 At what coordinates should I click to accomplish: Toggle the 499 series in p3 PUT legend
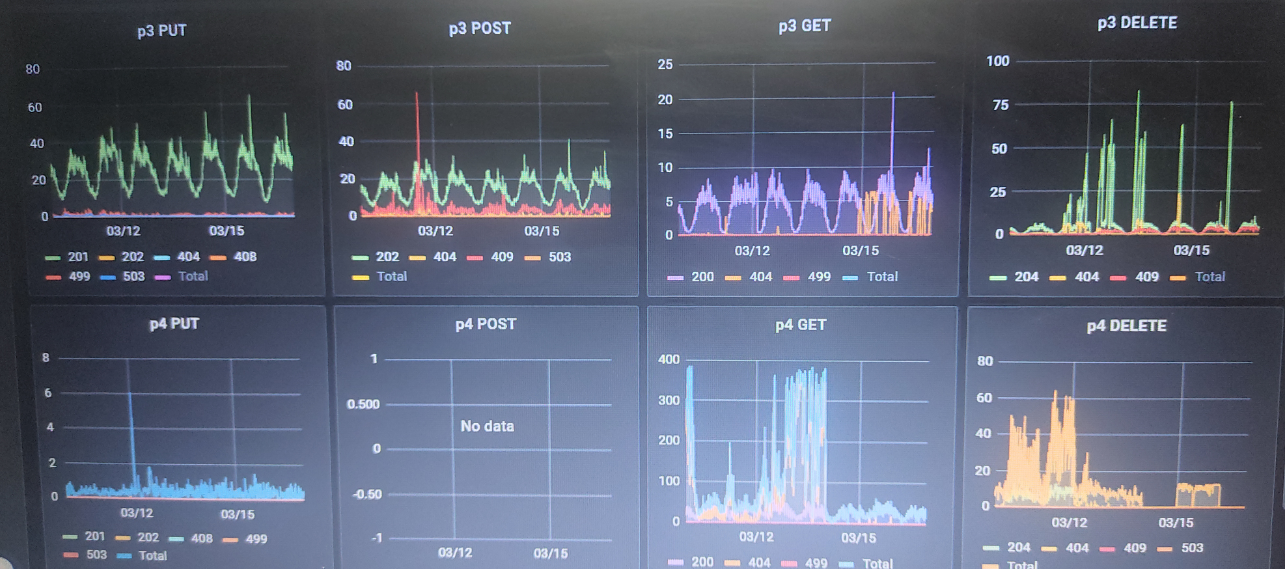67,276
